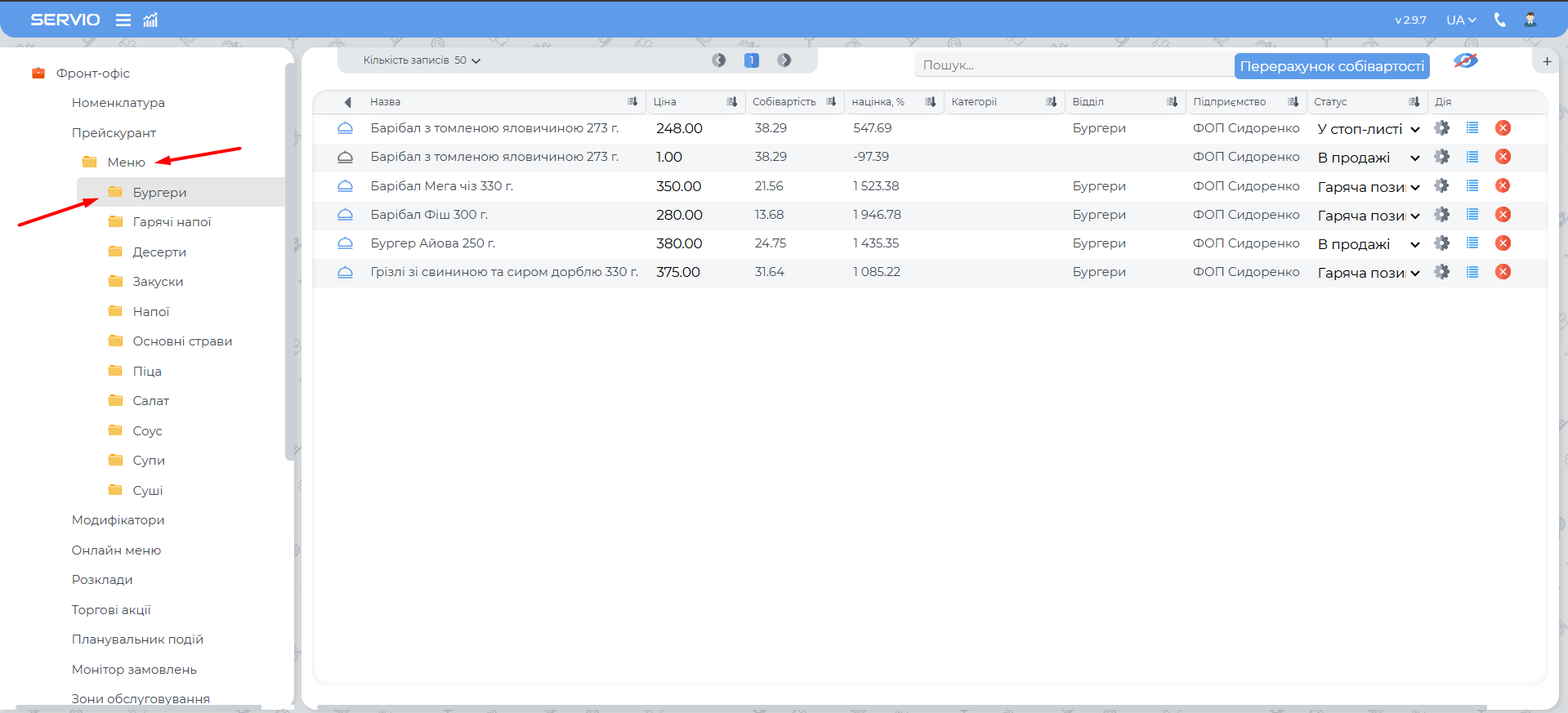This screenshot has width=1568, height=713.
Task: Delete the Барібал Фіш 300 г. row
Action: point(1502,215)
